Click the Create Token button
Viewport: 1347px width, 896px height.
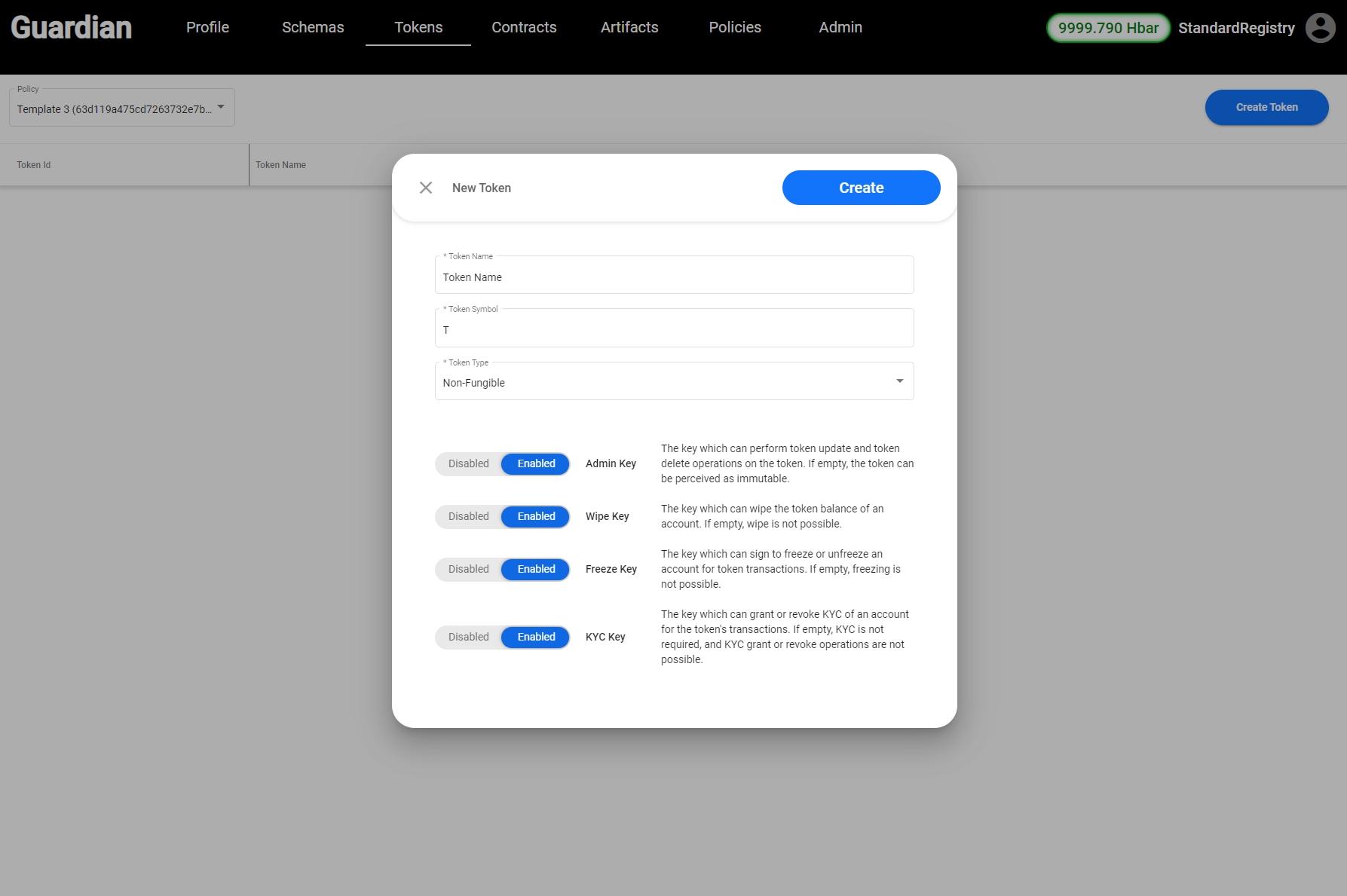coord(1266,107)
